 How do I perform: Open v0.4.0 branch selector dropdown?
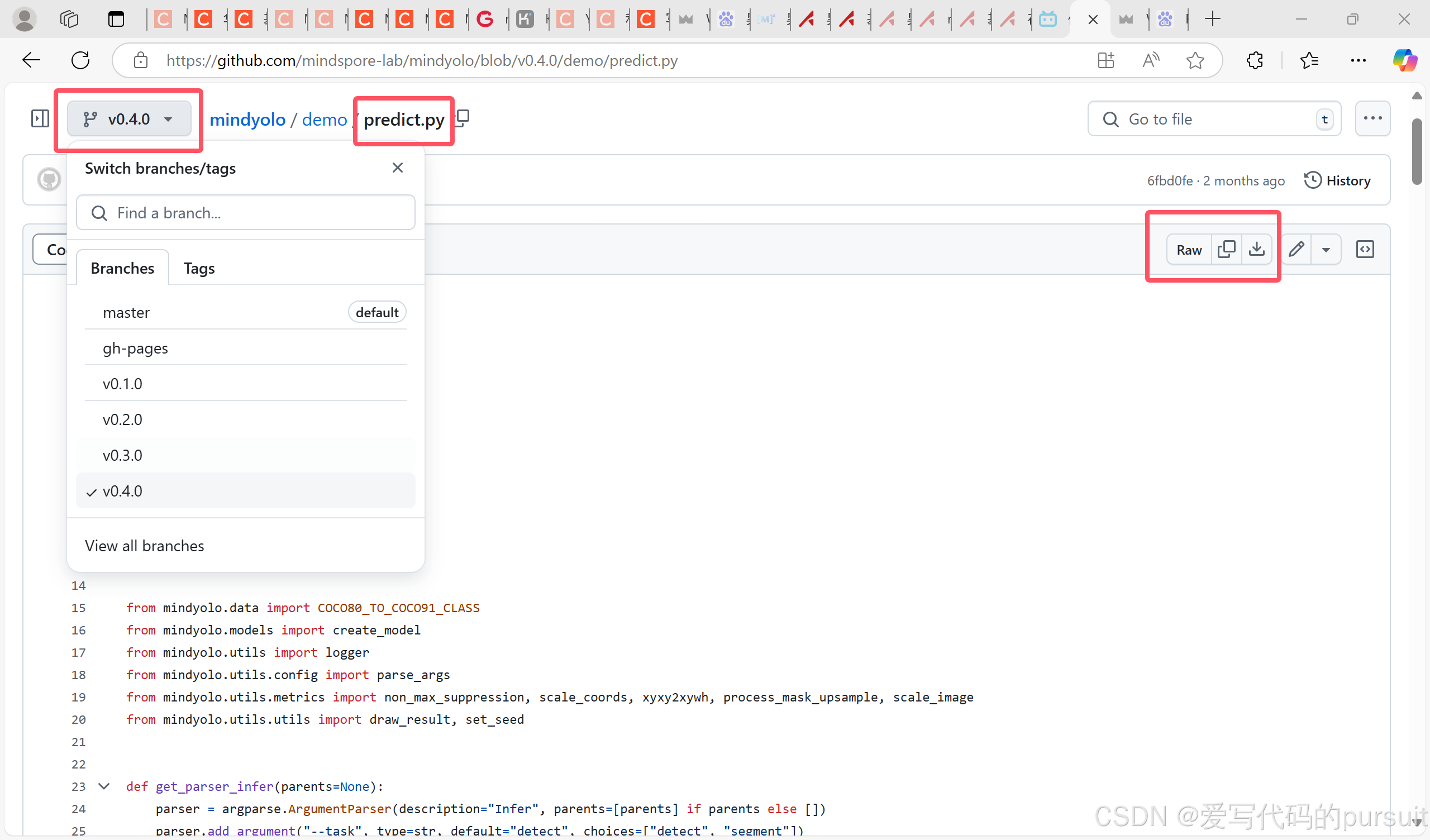point(129,118)
